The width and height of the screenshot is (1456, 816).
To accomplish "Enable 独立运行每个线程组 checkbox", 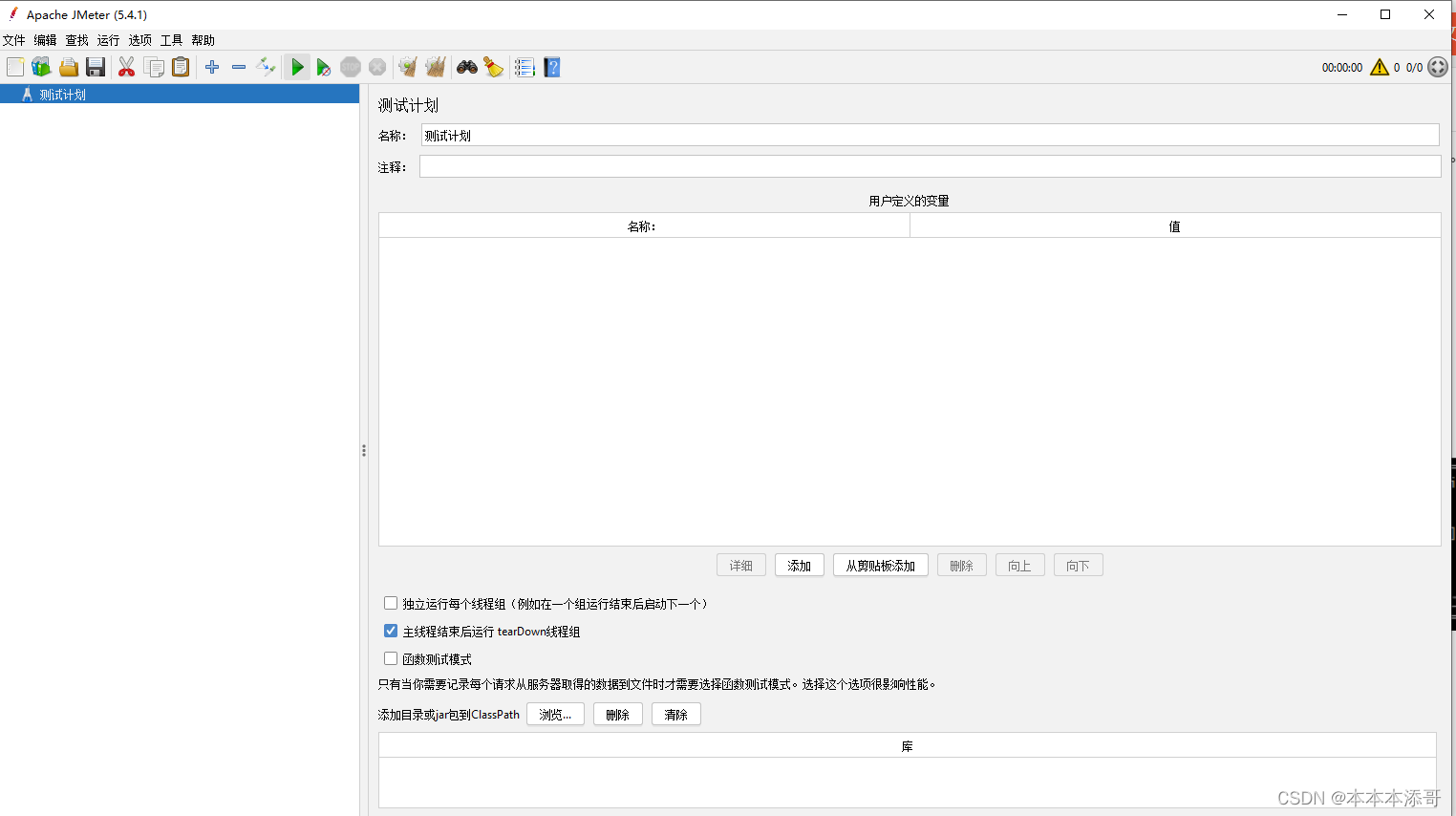I will [x=391, y=603].
